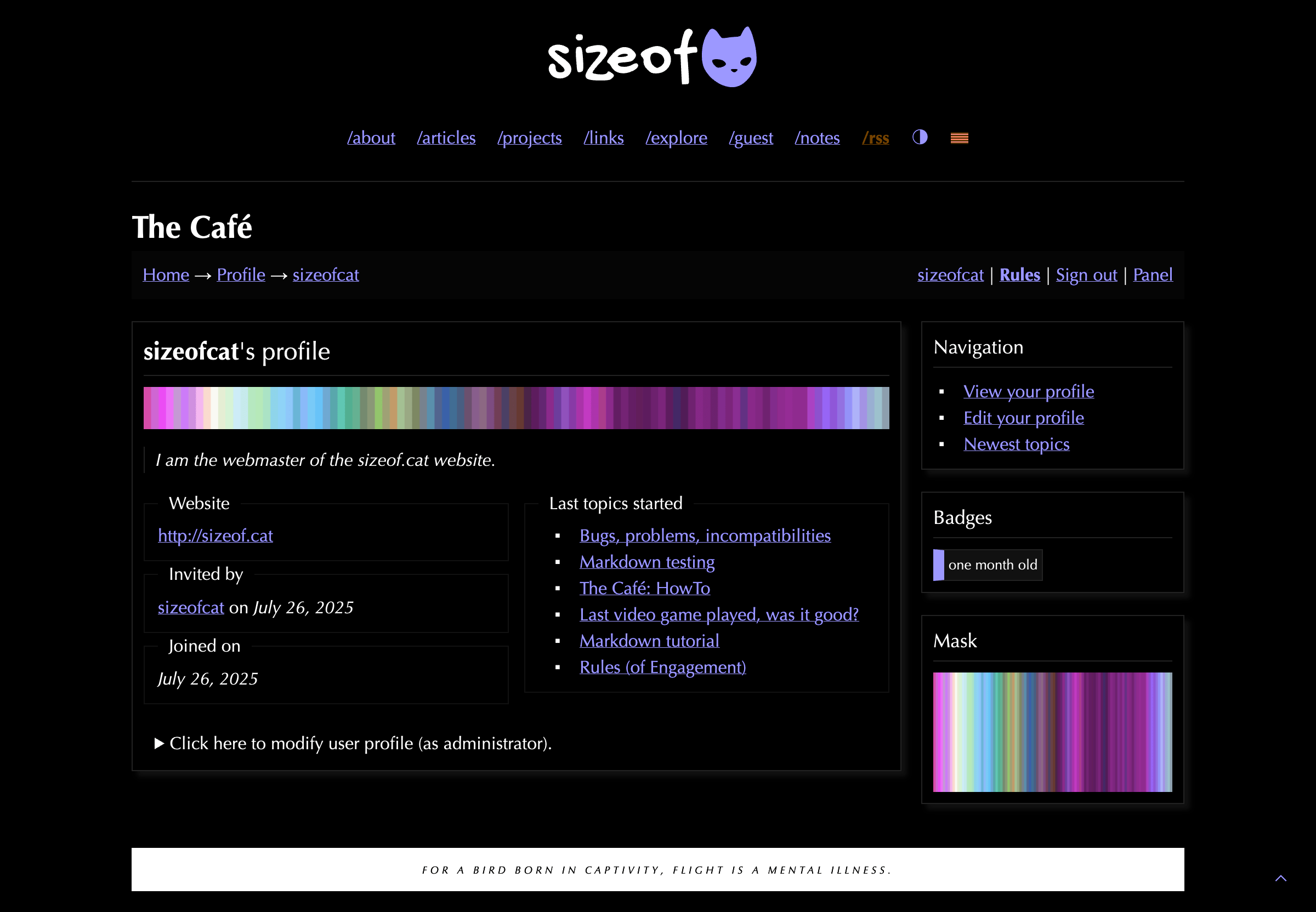Open the /rss feed link
Image resolution: width=1316 pixels, height=912 pixels.
(x=875, y=138)
